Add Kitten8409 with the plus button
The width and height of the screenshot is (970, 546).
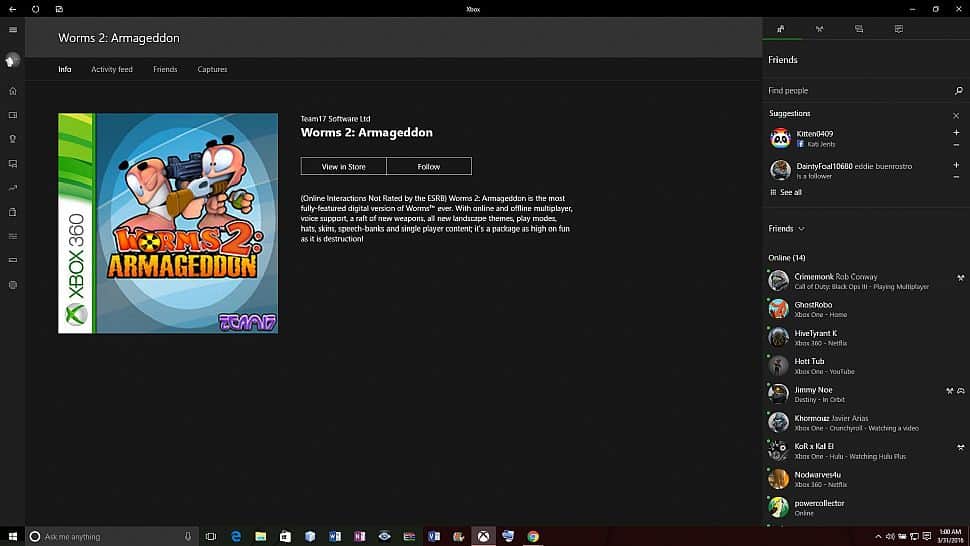coord(956,133)
